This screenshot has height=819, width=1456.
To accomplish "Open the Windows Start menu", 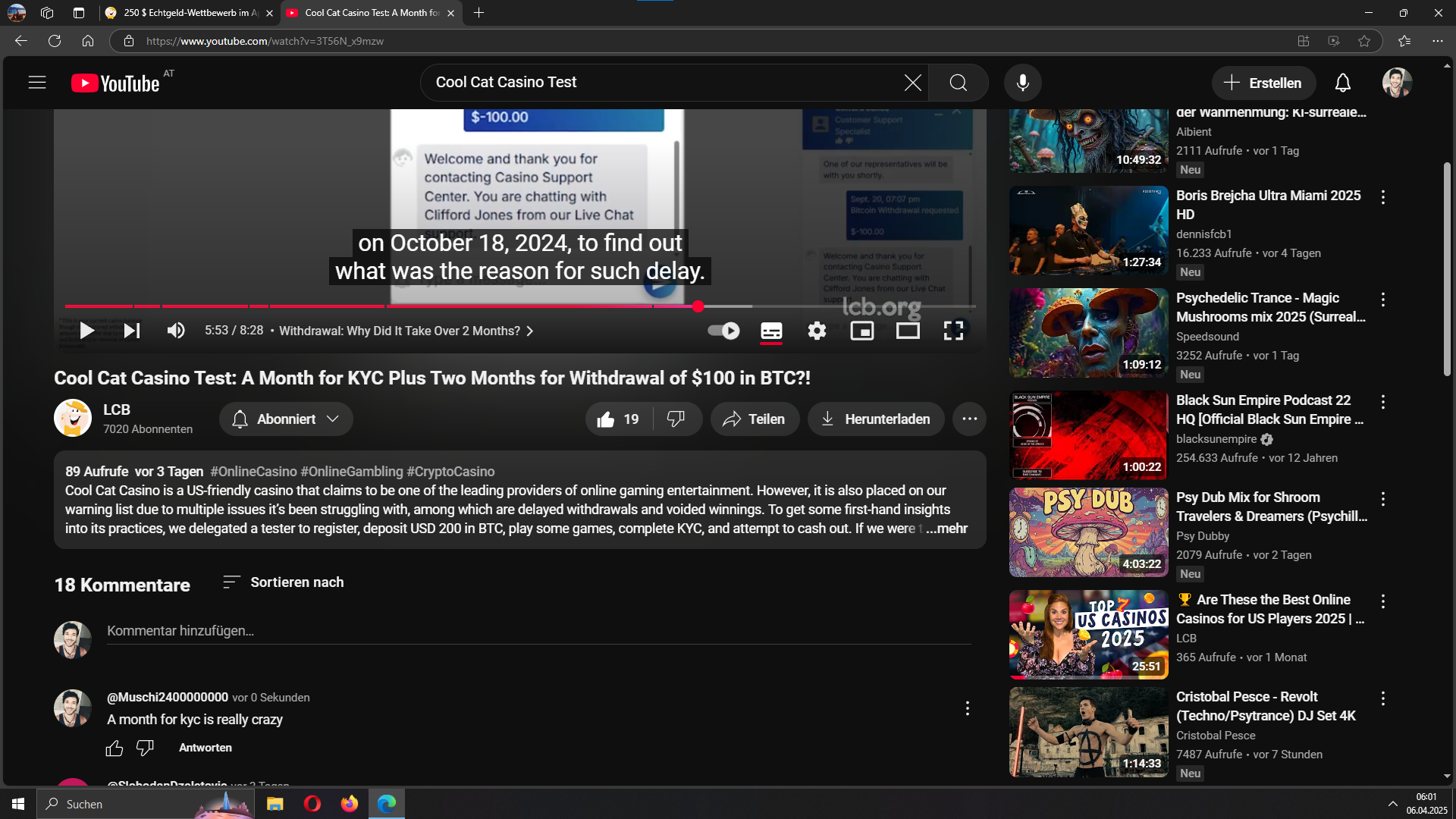I will click(x=18, y=804).
